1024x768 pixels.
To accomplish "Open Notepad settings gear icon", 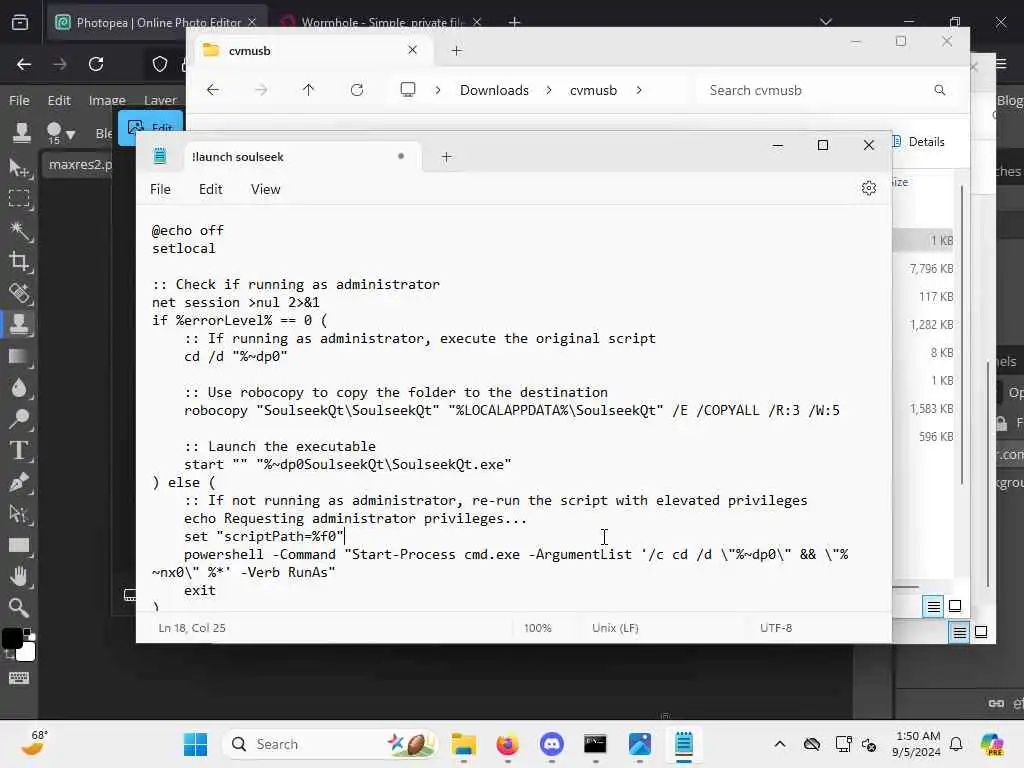I will 868,189.
